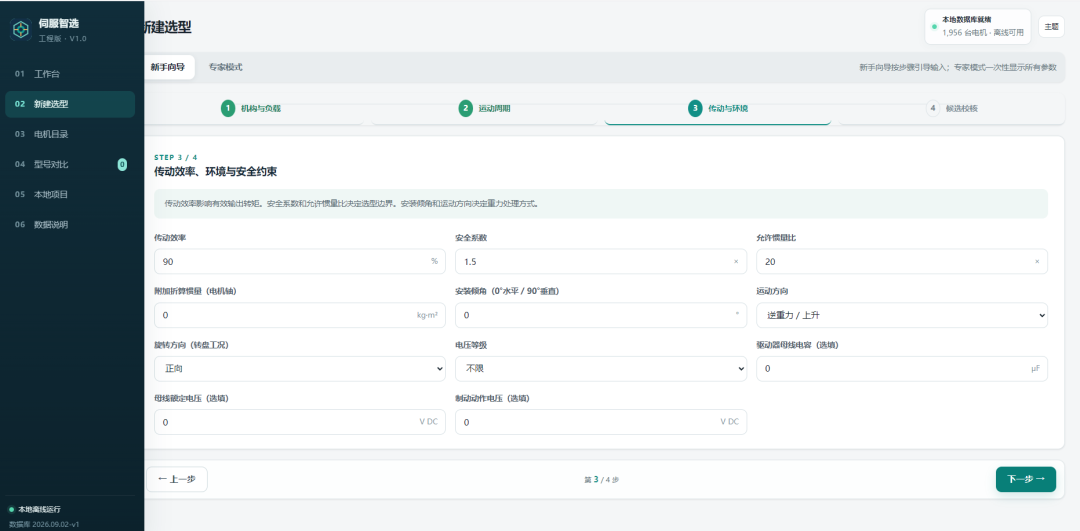Click the ← 上一步 button
This screenshot has width=1080, height=531.
(177, 479)
